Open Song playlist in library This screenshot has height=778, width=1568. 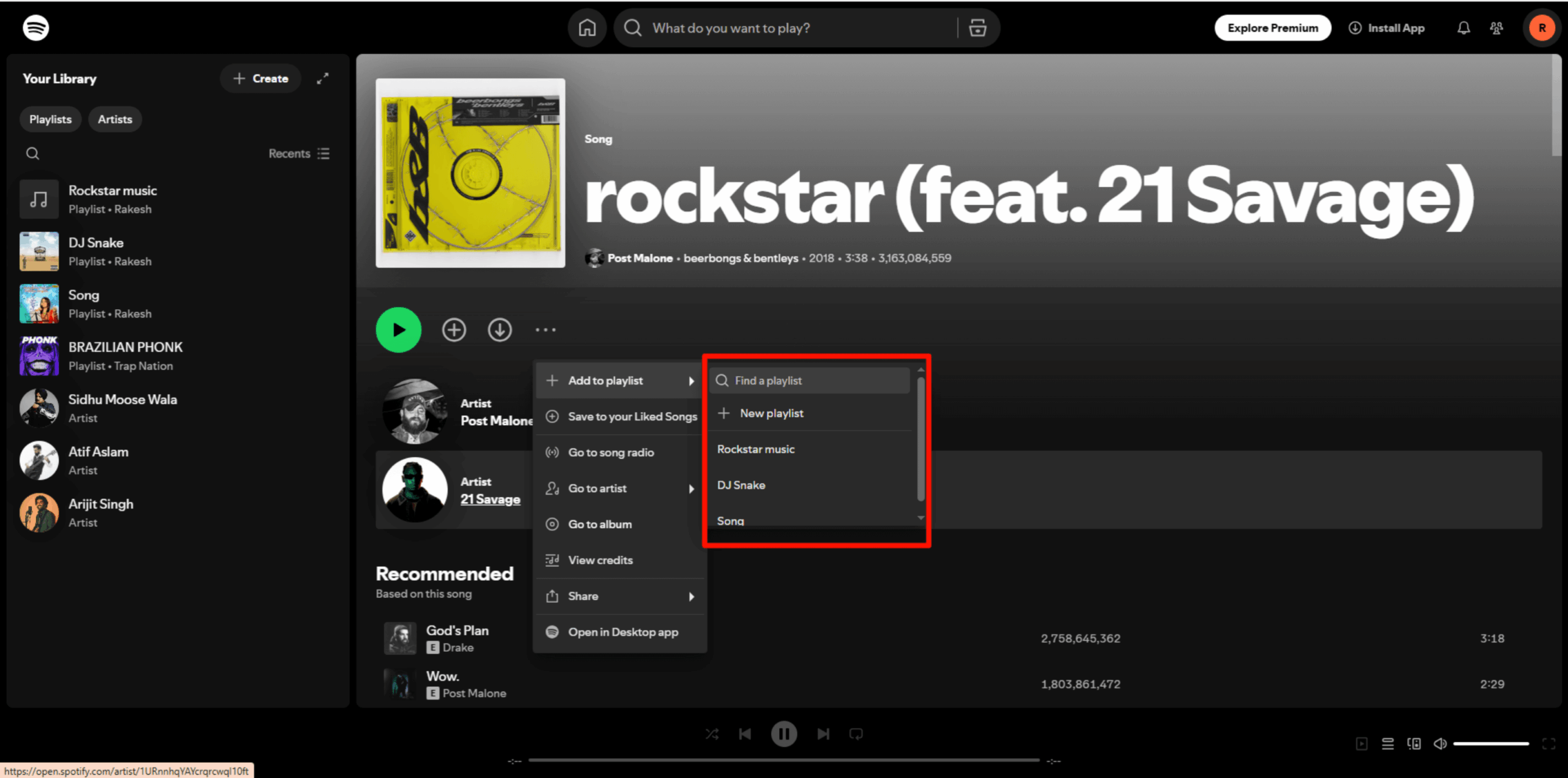(177, 304)
